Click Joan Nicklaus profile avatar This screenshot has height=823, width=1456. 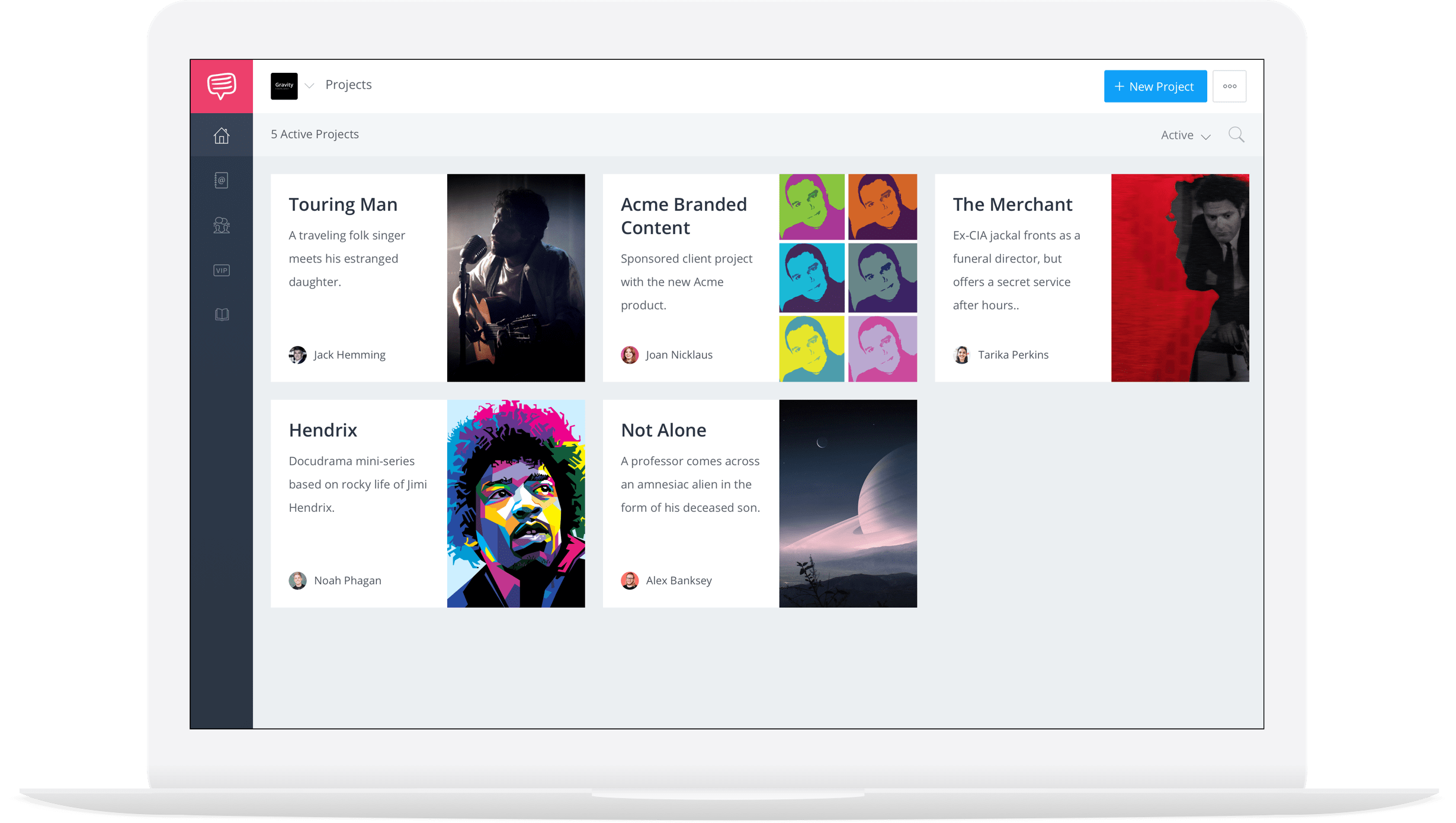pyautogui.click(x=629, y=354)
